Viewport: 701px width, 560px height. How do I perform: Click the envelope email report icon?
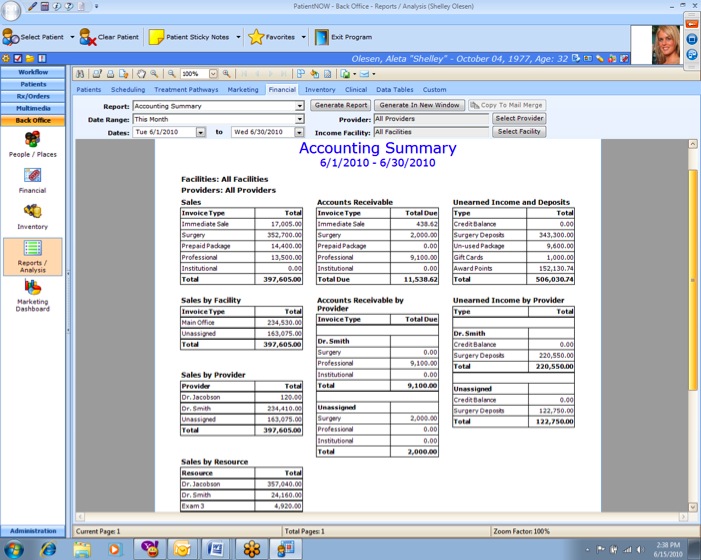(364, 74)
